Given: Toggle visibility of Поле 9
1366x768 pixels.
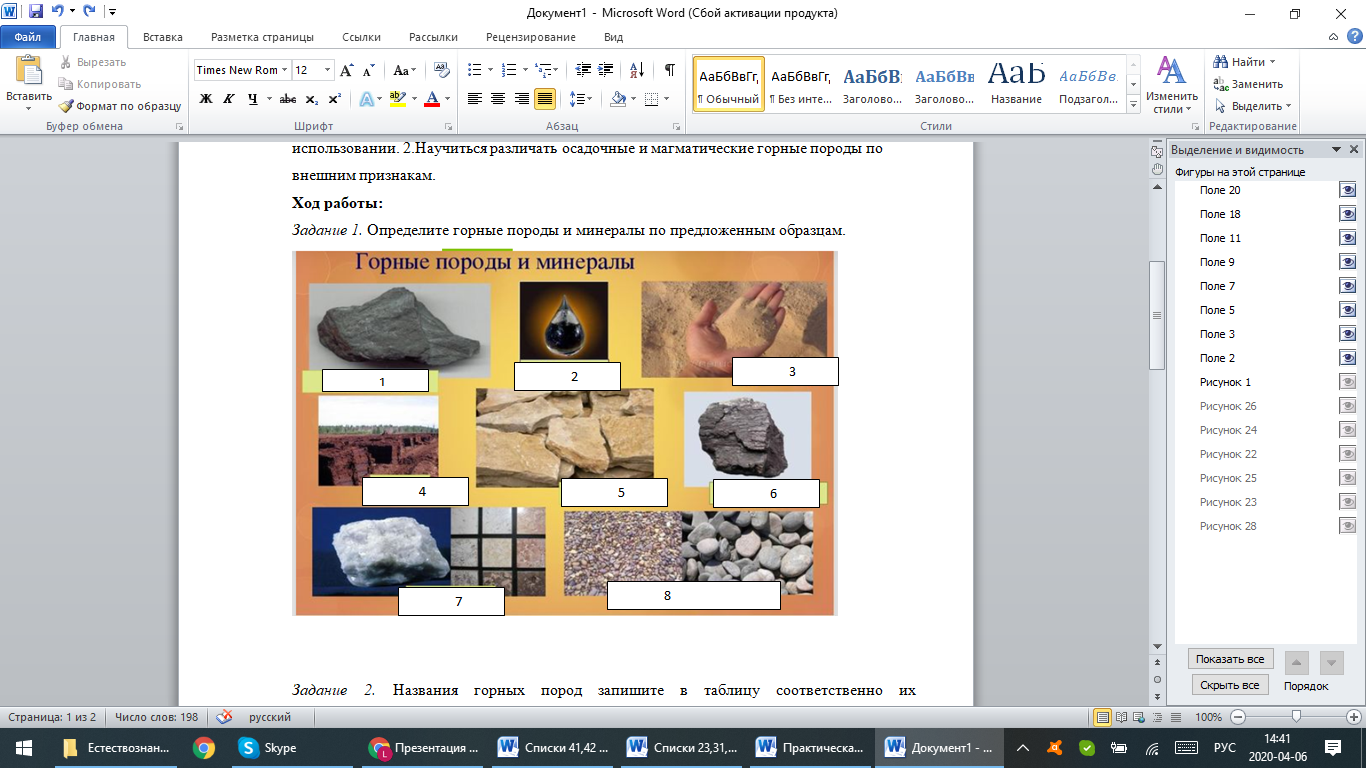Looking at the screenshot, I should point(1348,262).
